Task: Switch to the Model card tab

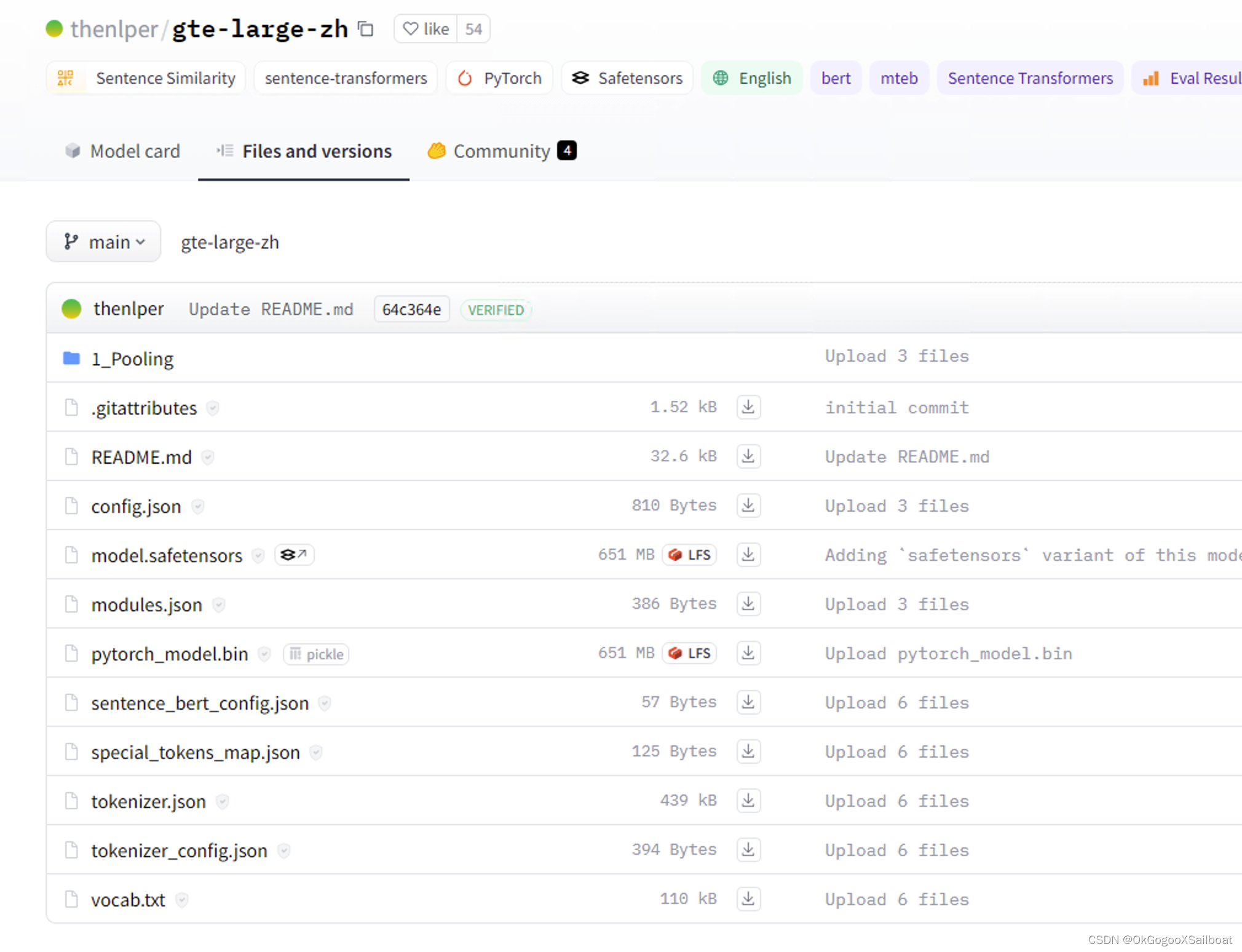Action: click(x=122, y=151)
